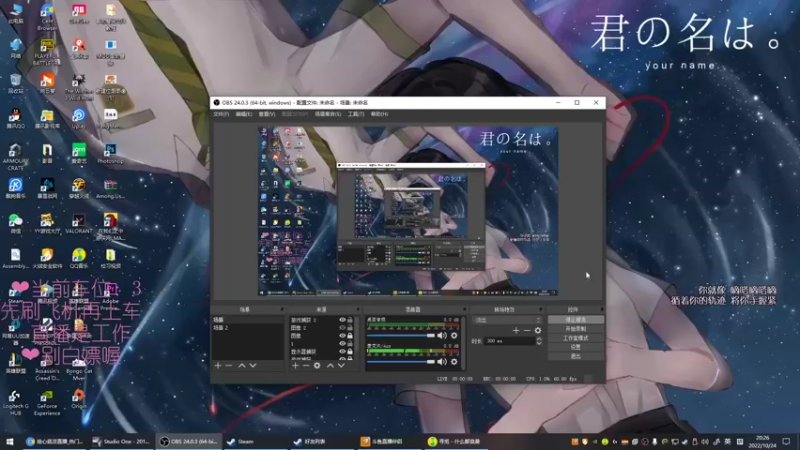The image size is (800, 450).
Task: Open the 场景集合(S) menu
Action: tap(328, 114)
